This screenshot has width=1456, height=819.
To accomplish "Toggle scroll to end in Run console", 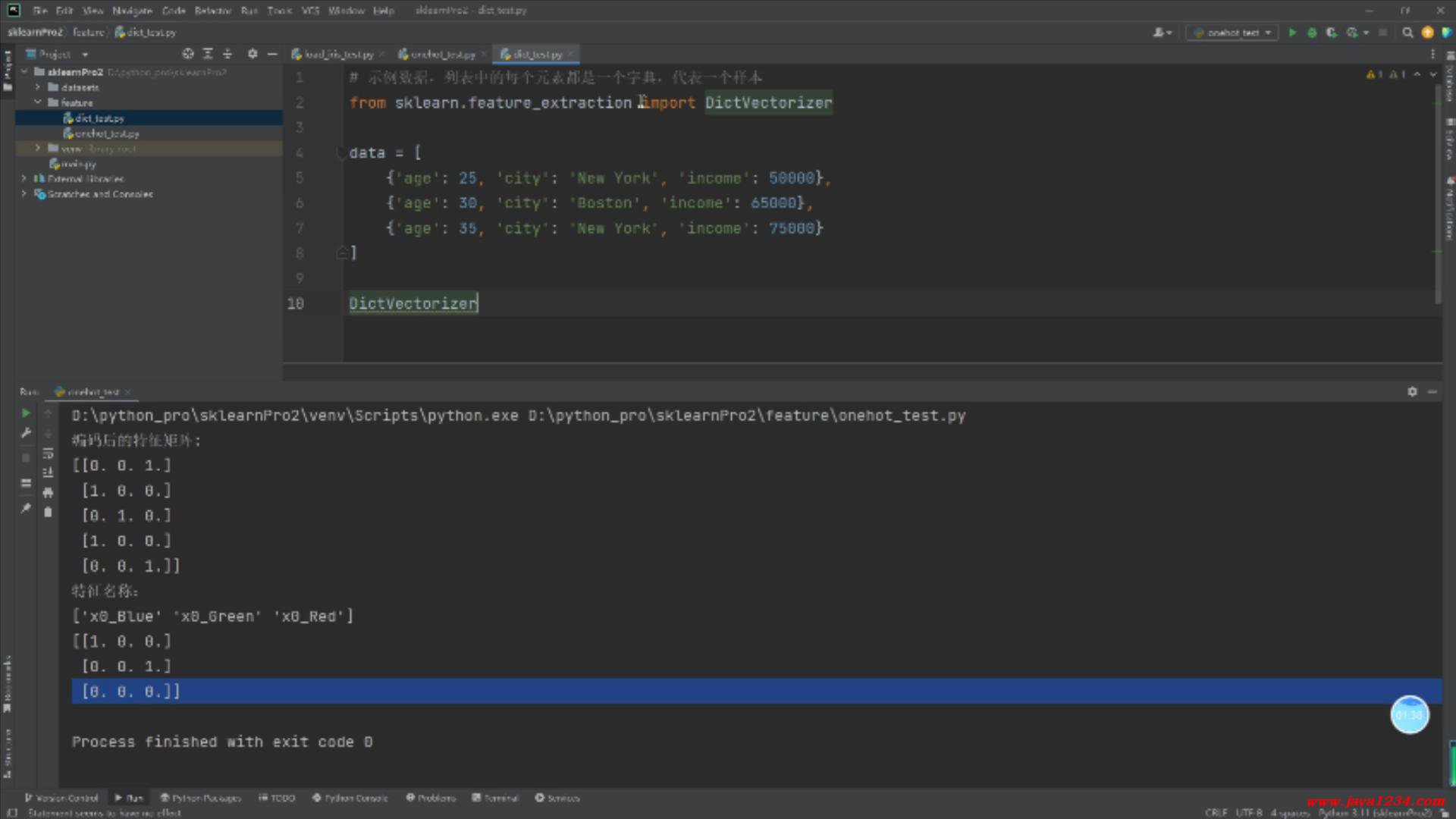I will 48,472.
